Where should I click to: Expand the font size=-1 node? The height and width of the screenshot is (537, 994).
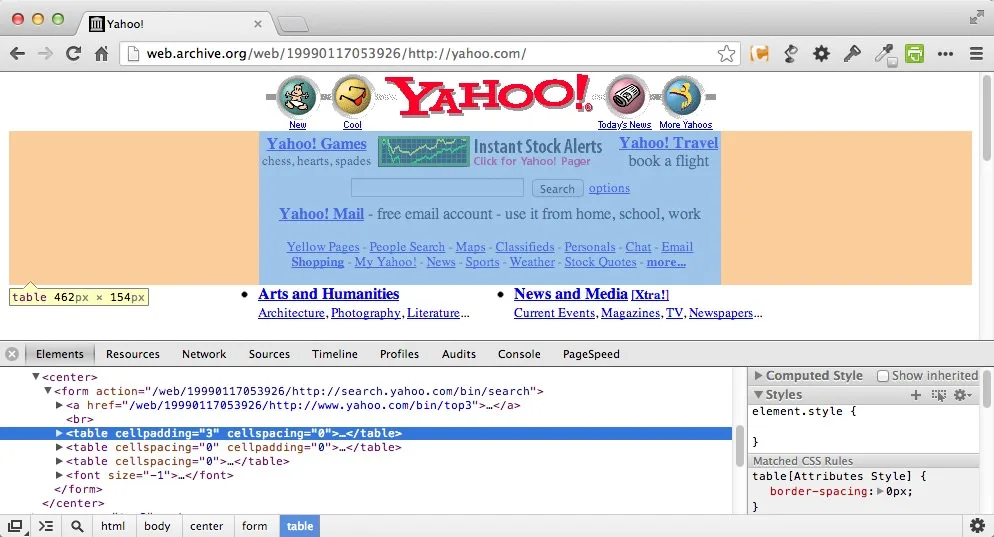click(x=59, y=475)
